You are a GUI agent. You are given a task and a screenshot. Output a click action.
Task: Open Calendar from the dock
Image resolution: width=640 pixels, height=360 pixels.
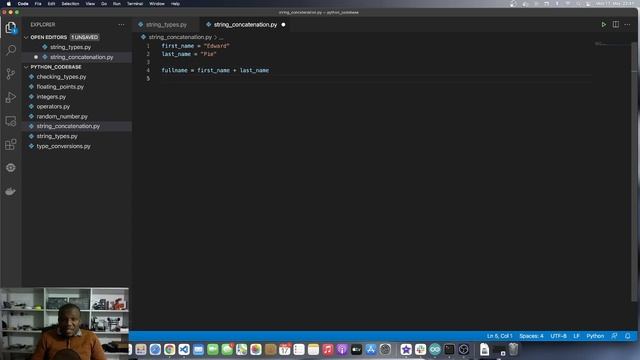click(284, 349)
